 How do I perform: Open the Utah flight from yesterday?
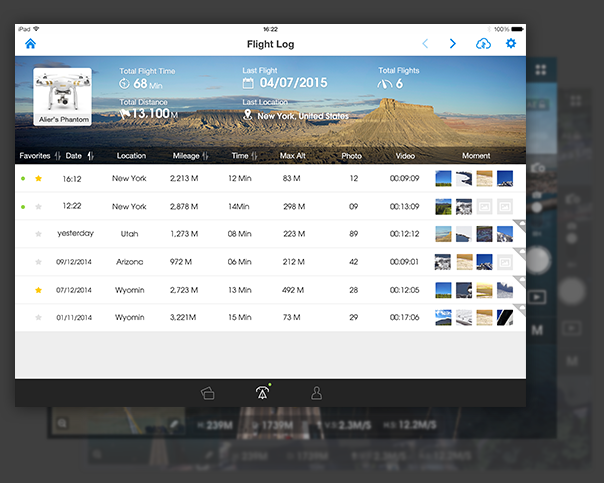pyautogui.click(x=130, y=234)
